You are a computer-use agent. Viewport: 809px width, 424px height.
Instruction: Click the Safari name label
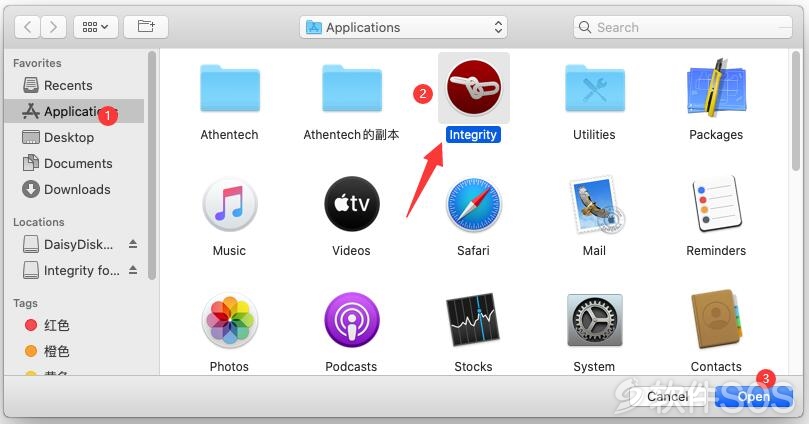tap(473, 251)
